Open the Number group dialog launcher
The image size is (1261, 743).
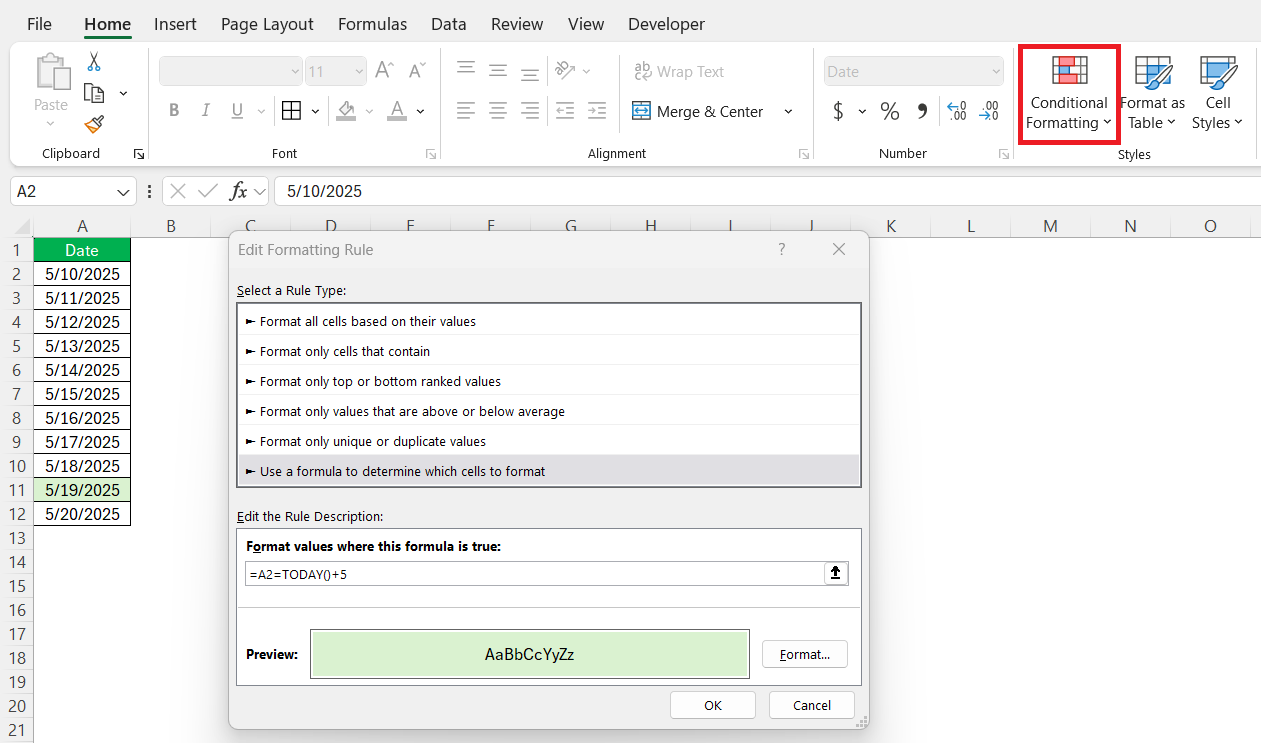[1004, 154]
